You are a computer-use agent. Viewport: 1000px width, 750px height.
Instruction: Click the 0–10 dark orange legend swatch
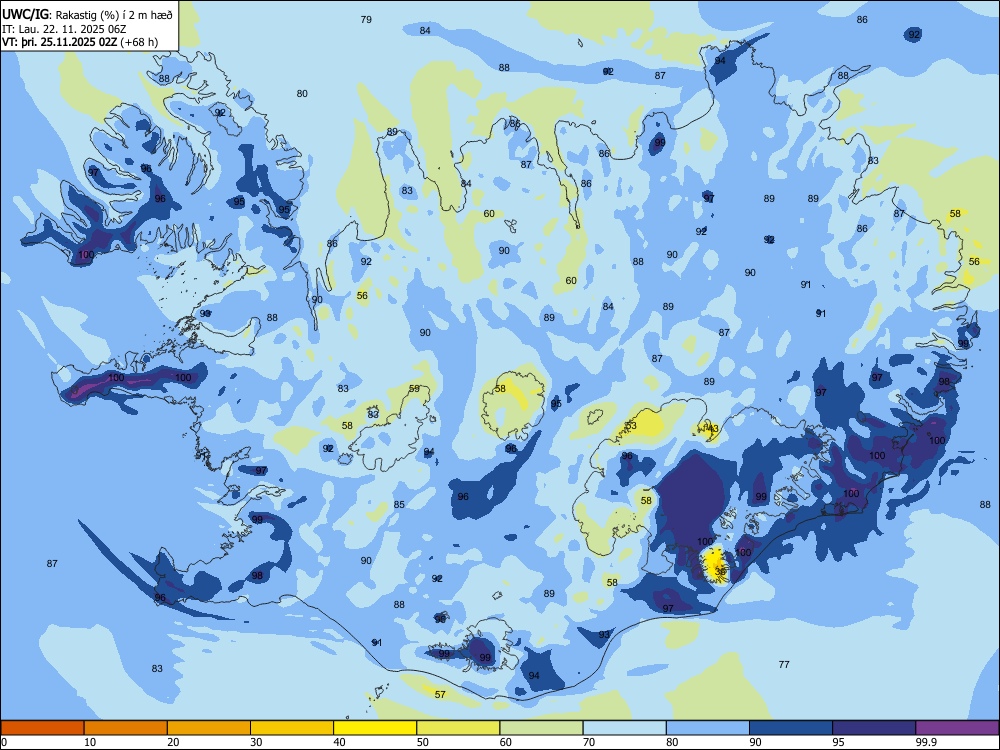pos(42,728)
